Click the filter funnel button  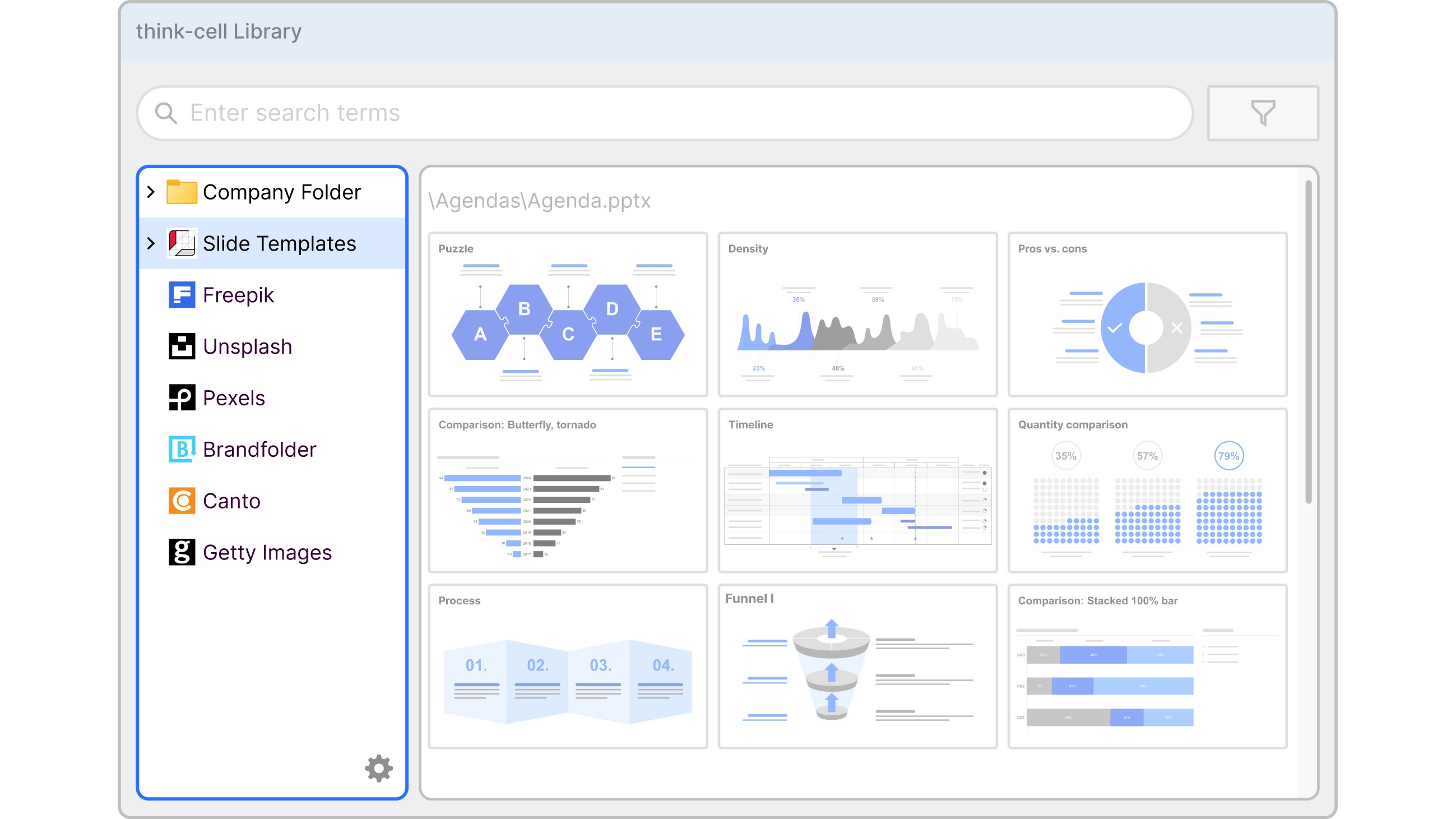[1262, 113]
